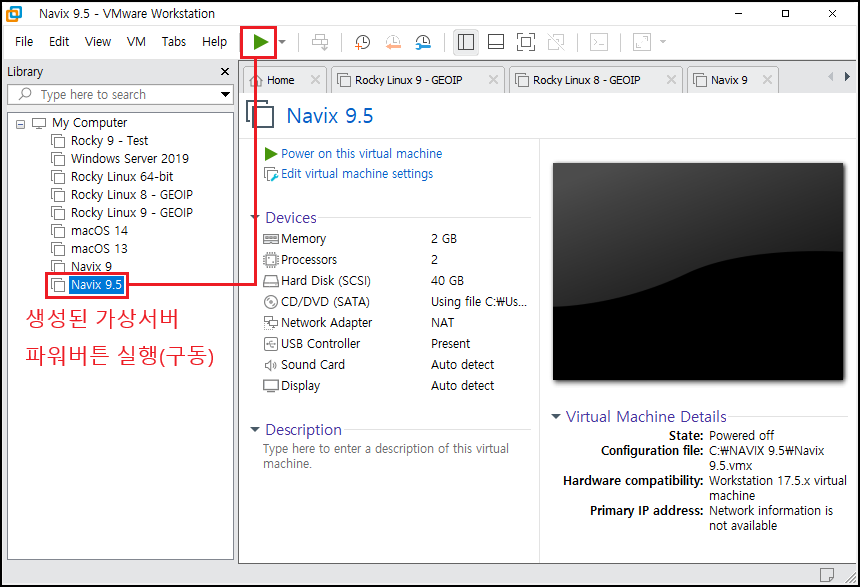Open the Edit menu
The width and height of the screenshot is (860, 587).
[x=59, y=42]
